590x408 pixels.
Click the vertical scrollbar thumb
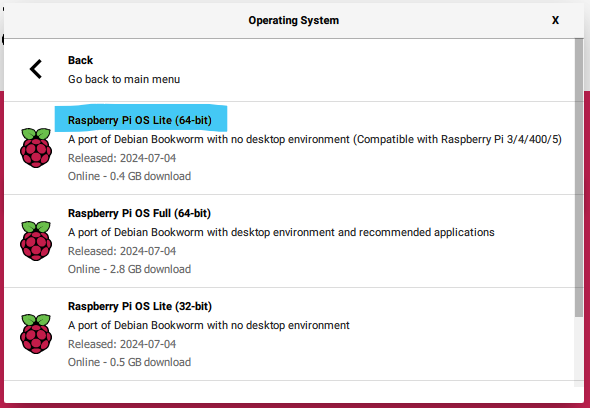pyautogui.click(x=579, y=177)
